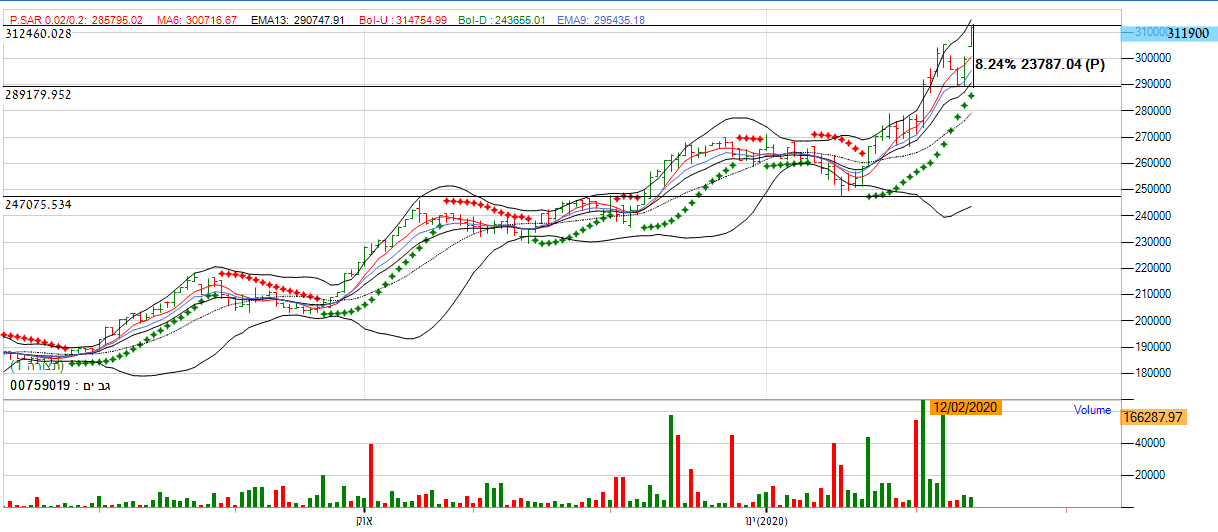The image size is (1218, 532).
Task: Click the 8.24% 23787.04 (P) measurement label
Action: 1040,64
